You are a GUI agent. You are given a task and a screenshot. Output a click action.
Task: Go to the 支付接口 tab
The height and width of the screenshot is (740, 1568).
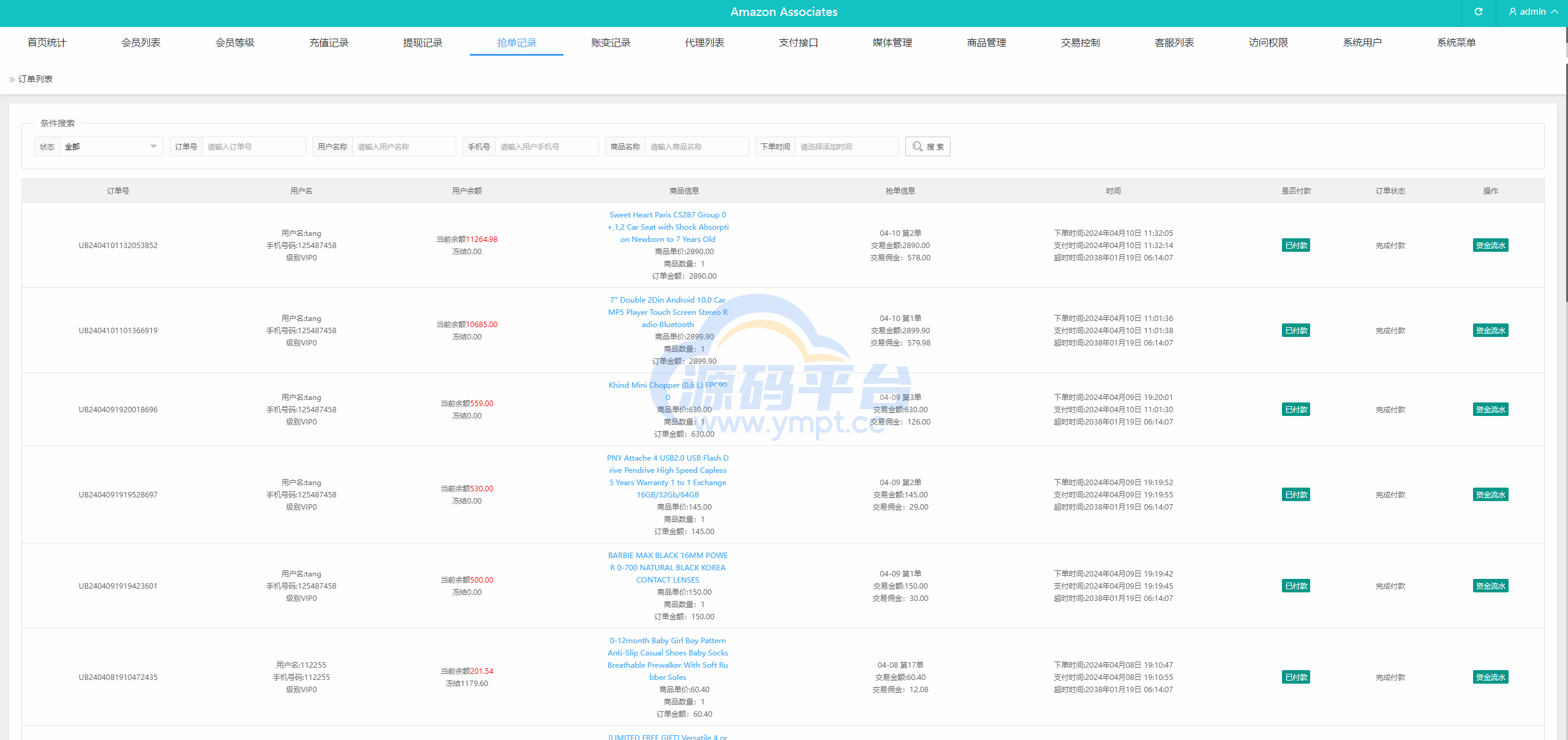tap(799, 42)
